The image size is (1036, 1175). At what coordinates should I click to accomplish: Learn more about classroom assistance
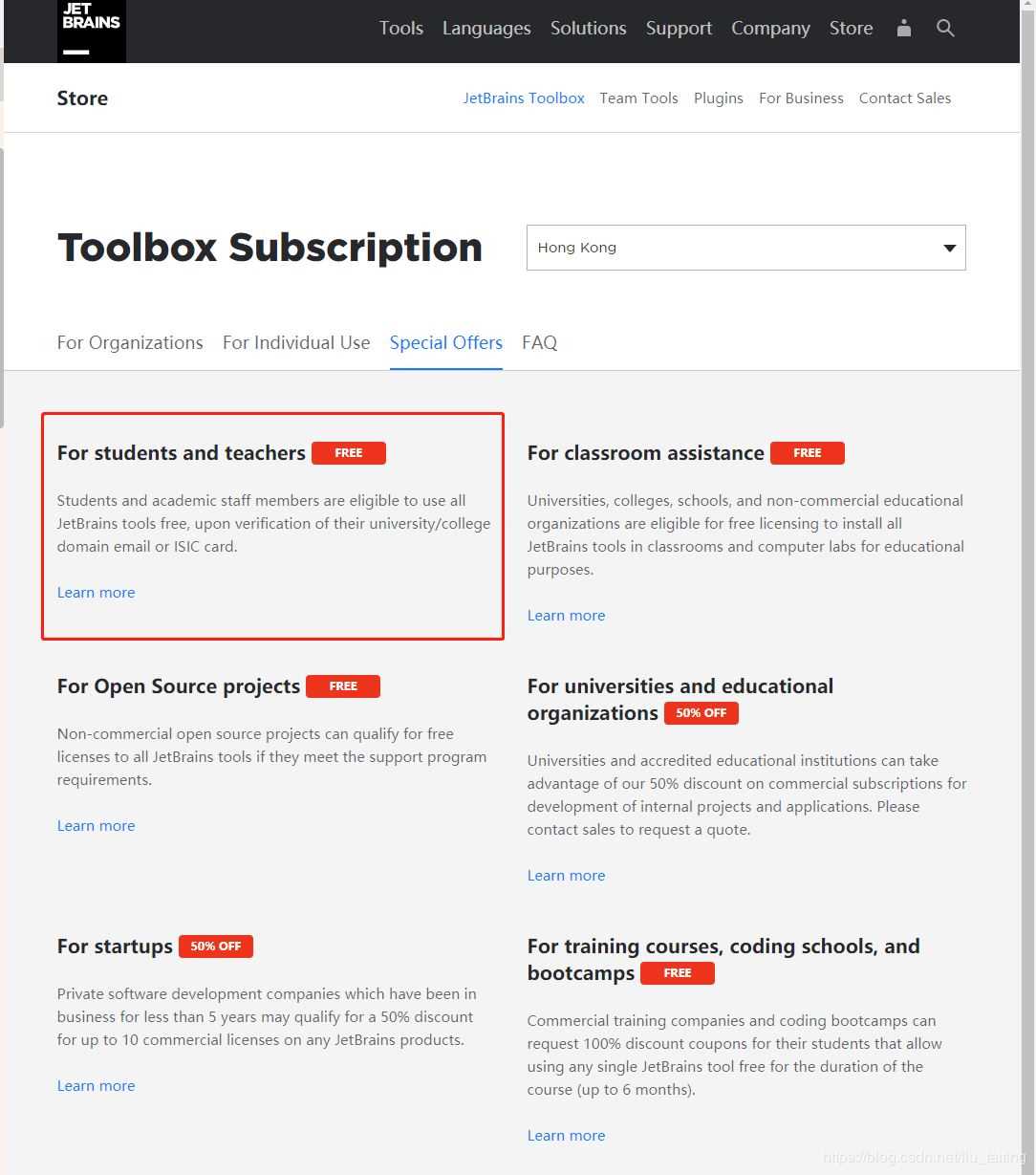pos(566,616)
